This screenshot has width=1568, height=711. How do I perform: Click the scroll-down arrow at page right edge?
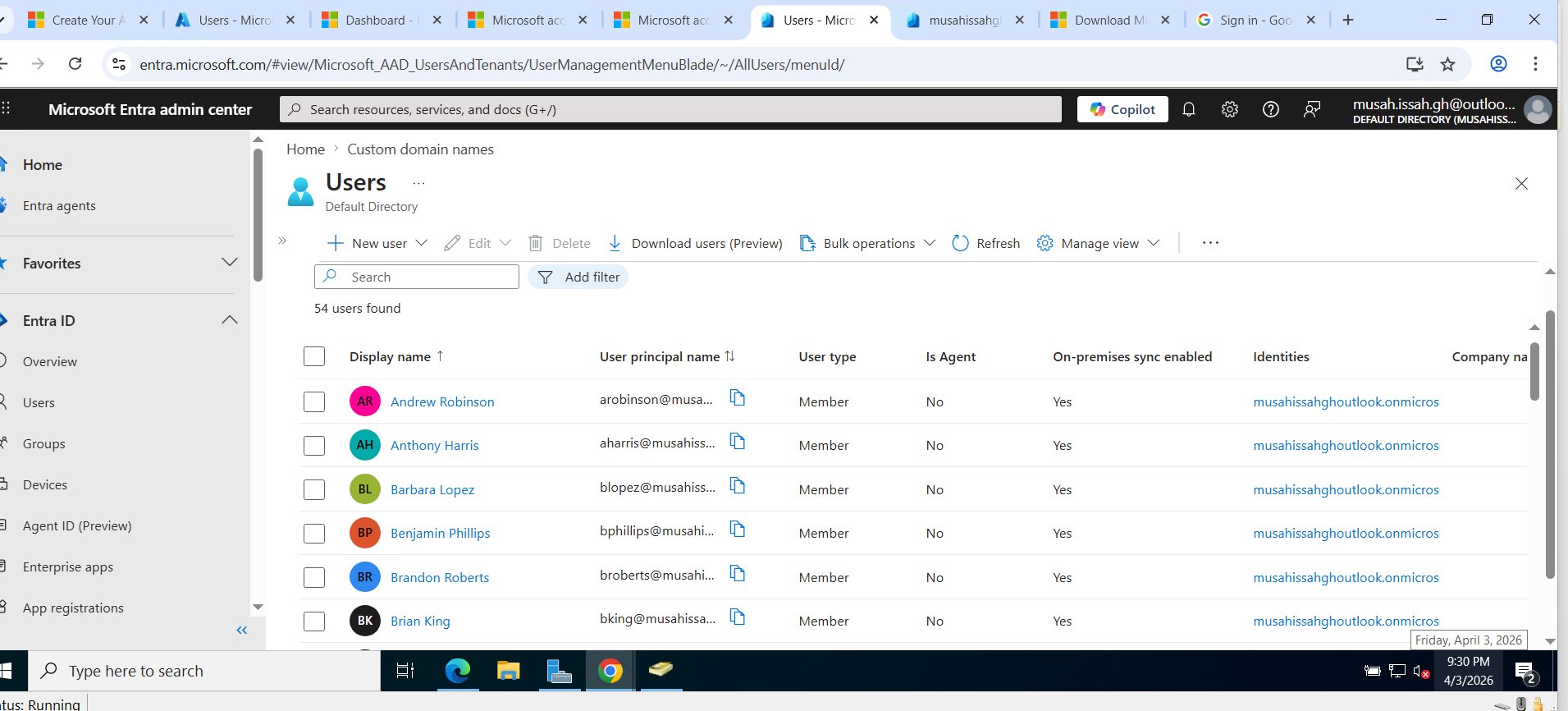tap(1550, 641)
